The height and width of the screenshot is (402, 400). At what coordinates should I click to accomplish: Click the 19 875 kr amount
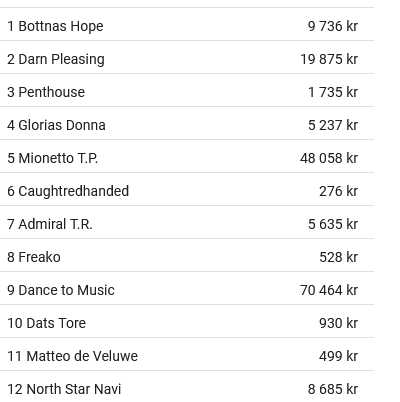[x=329, y=59]
